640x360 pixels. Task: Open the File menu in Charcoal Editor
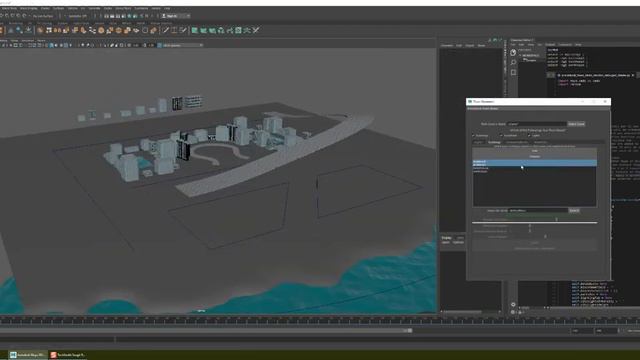[514, 44]
